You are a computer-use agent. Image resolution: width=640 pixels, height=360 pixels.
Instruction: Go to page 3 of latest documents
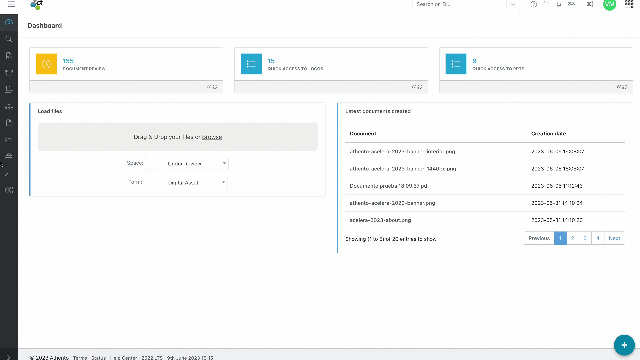pyautogui.click(x=585, y=238)
